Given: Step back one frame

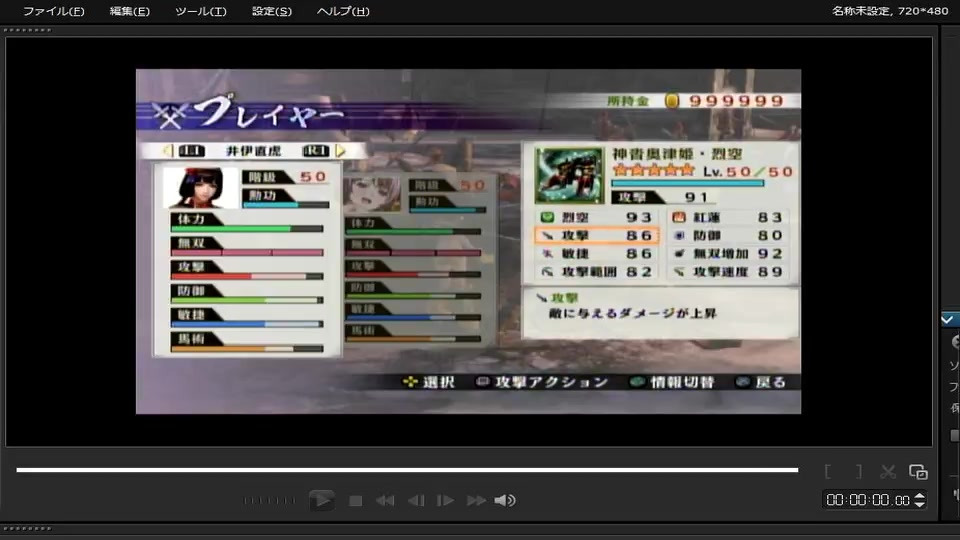Looking at the screenshot, I should [x=416, y=501].
